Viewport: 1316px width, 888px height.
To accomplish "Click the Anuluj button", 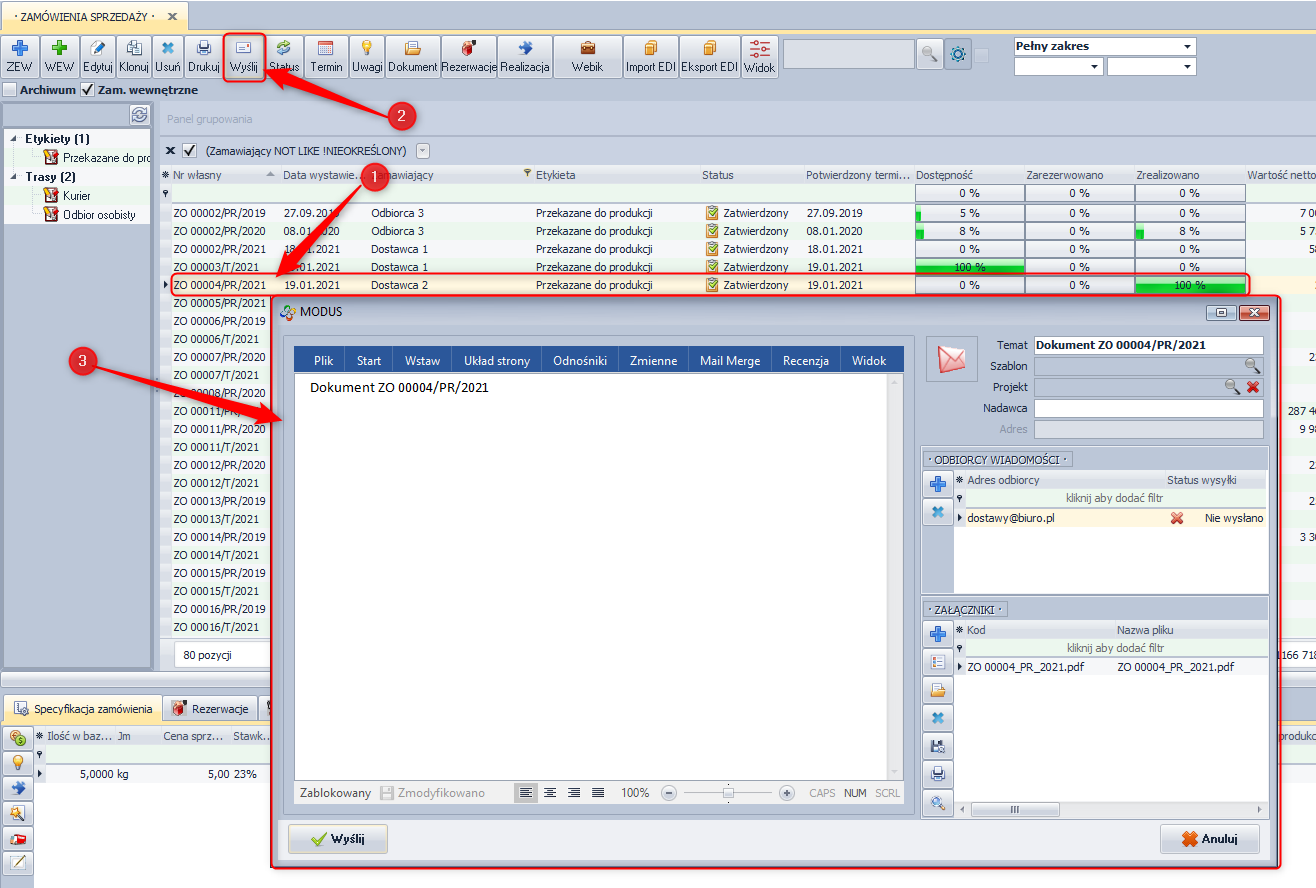I will click(x=1210, y=839).
